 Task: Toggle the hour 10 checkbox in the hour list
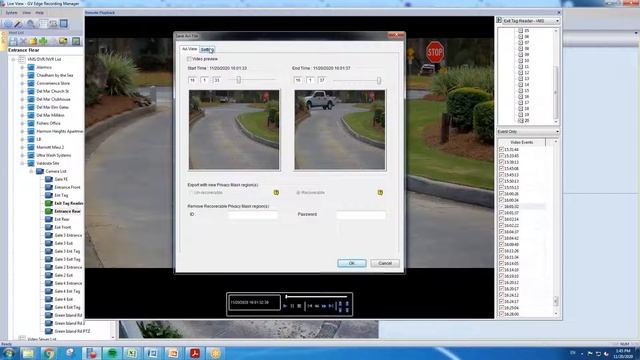pos(520,60)
